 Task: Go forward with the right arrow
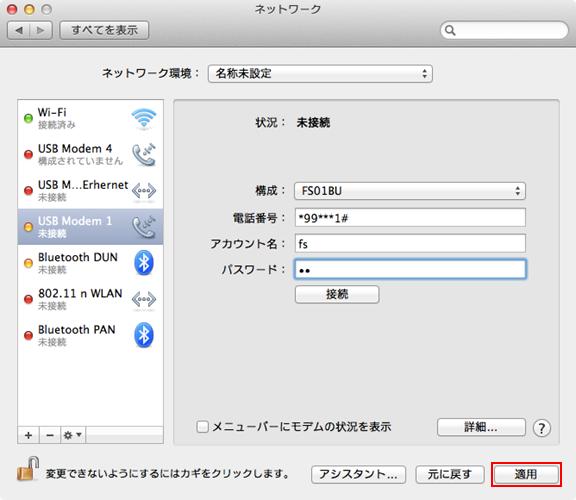point(41,30)
